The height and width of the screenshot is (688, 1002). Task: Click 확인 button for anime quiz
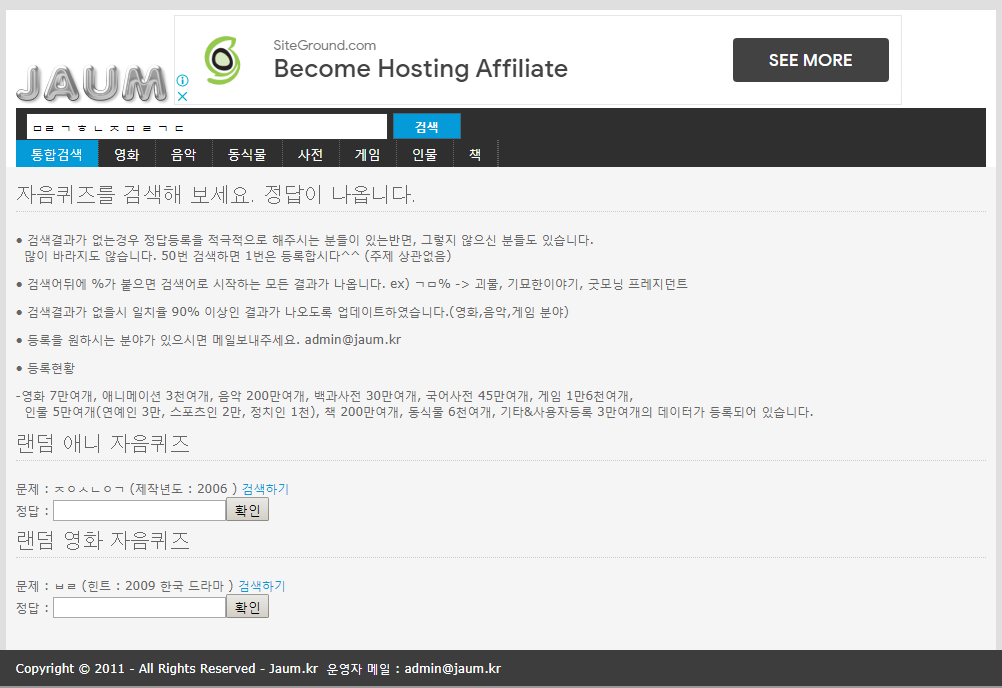(x=247, y=510)
